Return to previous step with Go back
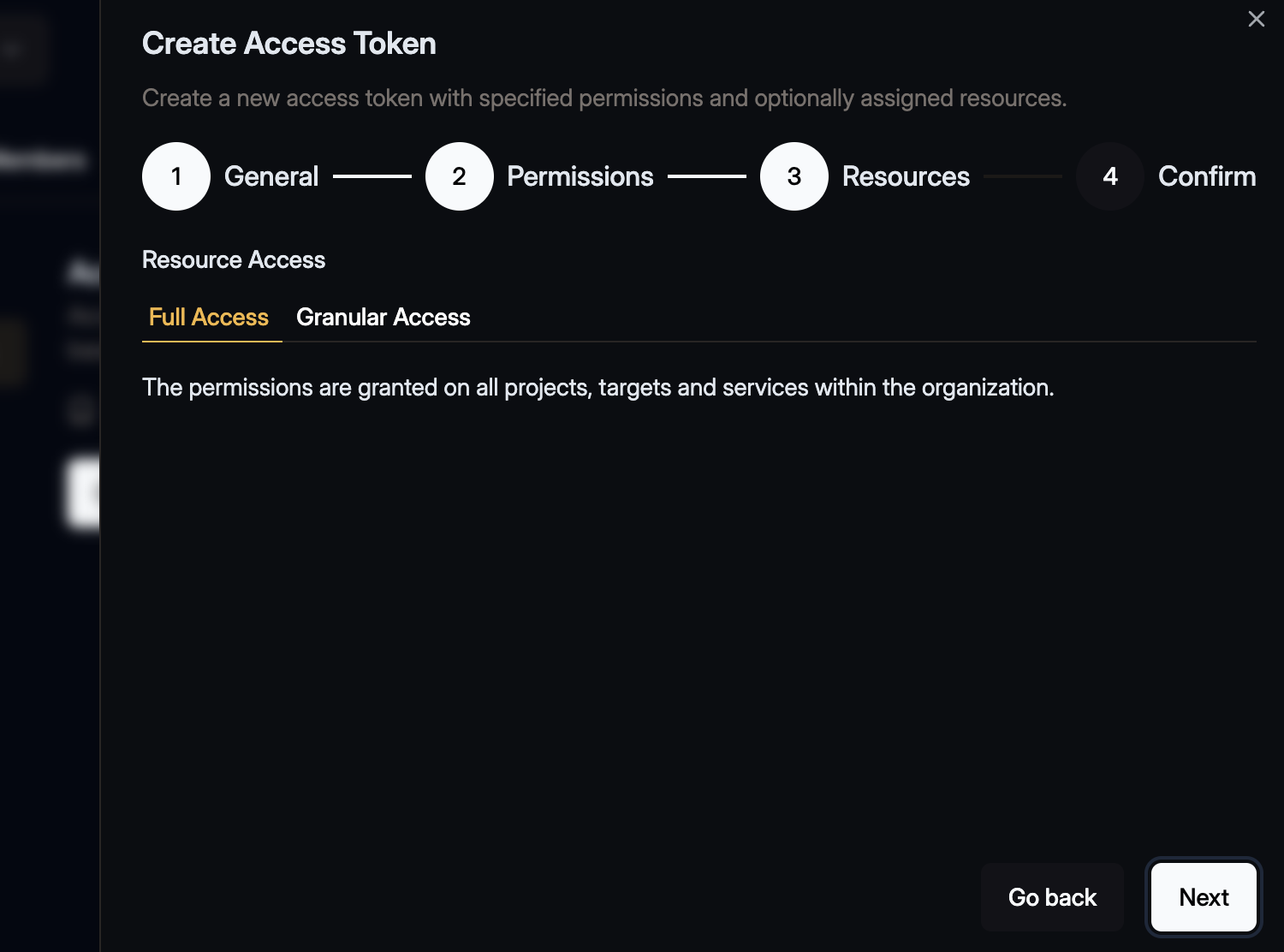1284x952 pixels. [x=1052, y=897]
